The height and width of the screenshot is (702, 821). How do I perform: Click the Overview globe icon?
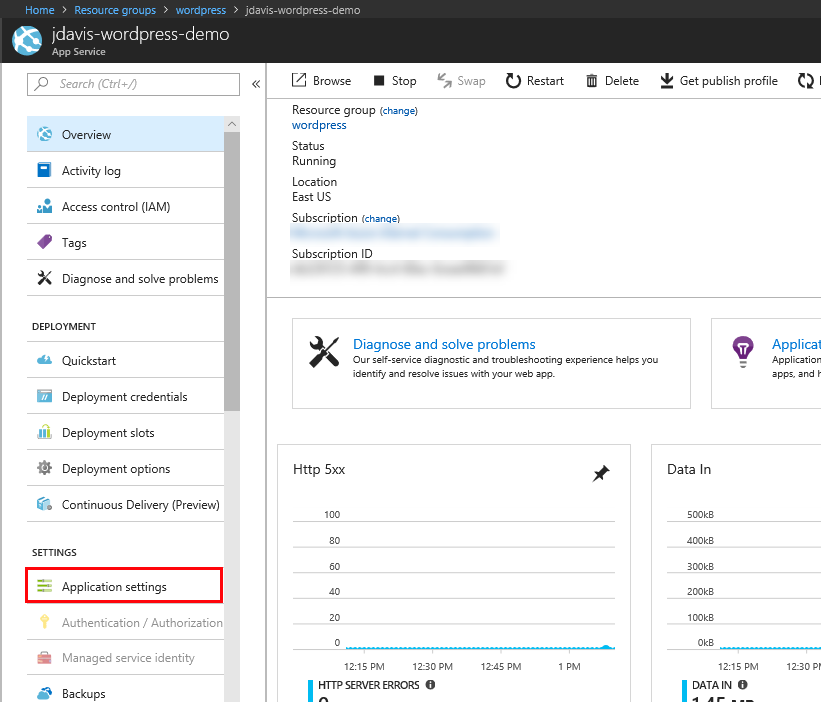(x=45, y=134)
